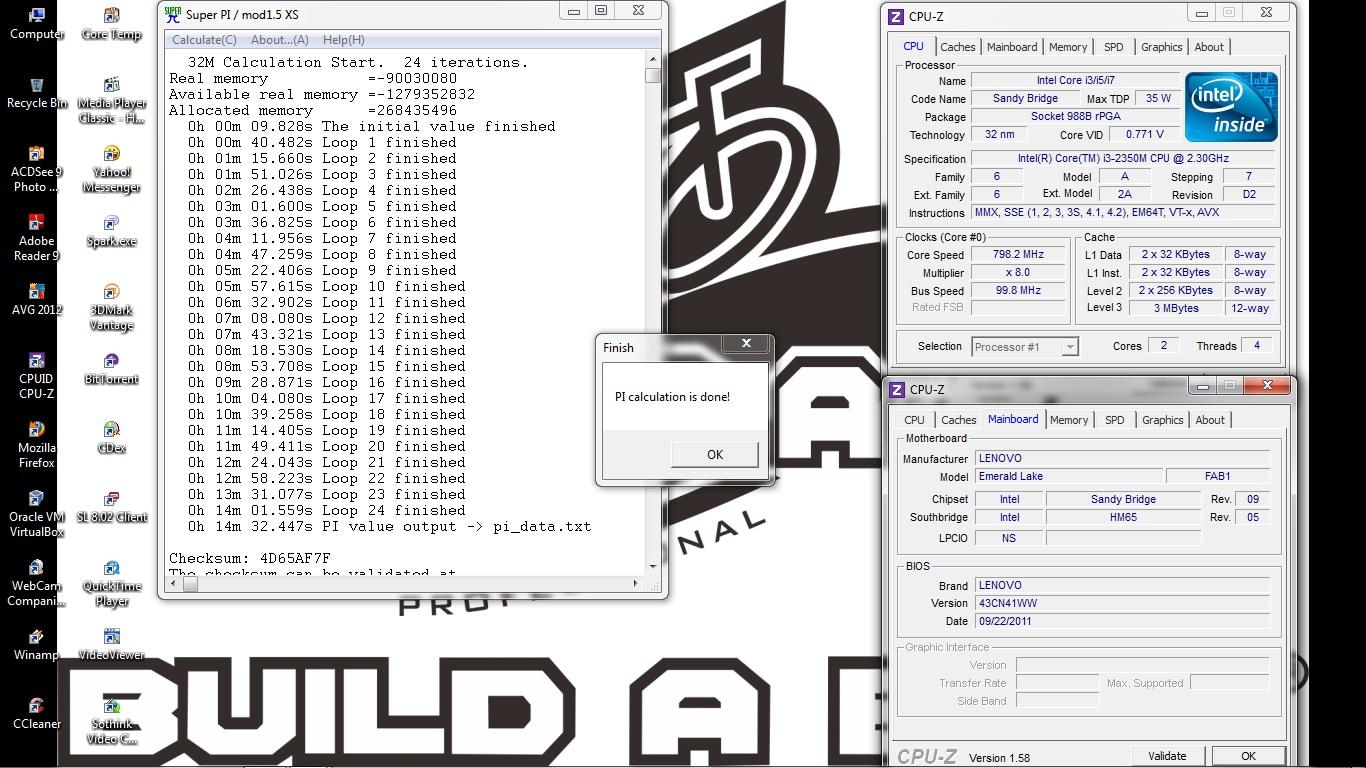Open Core Temp desktop shortcut
This screenshot has height=768, width=1366.
click(x=111, y=24)
